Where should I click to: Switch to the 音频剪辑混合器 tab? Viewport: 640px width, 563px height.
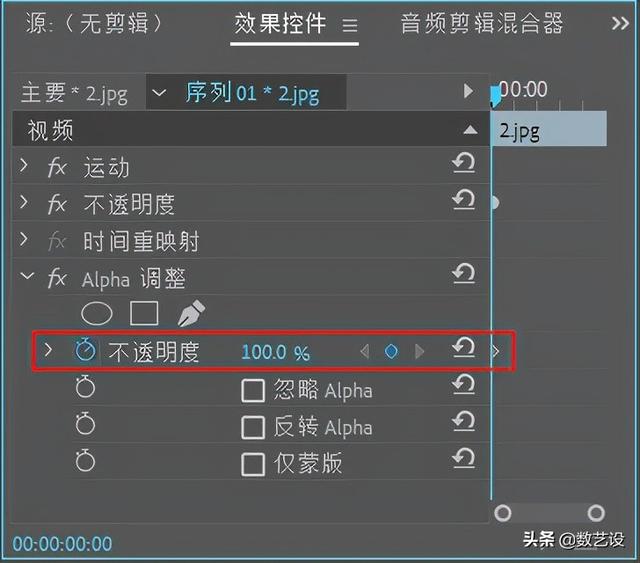(482, 24)
